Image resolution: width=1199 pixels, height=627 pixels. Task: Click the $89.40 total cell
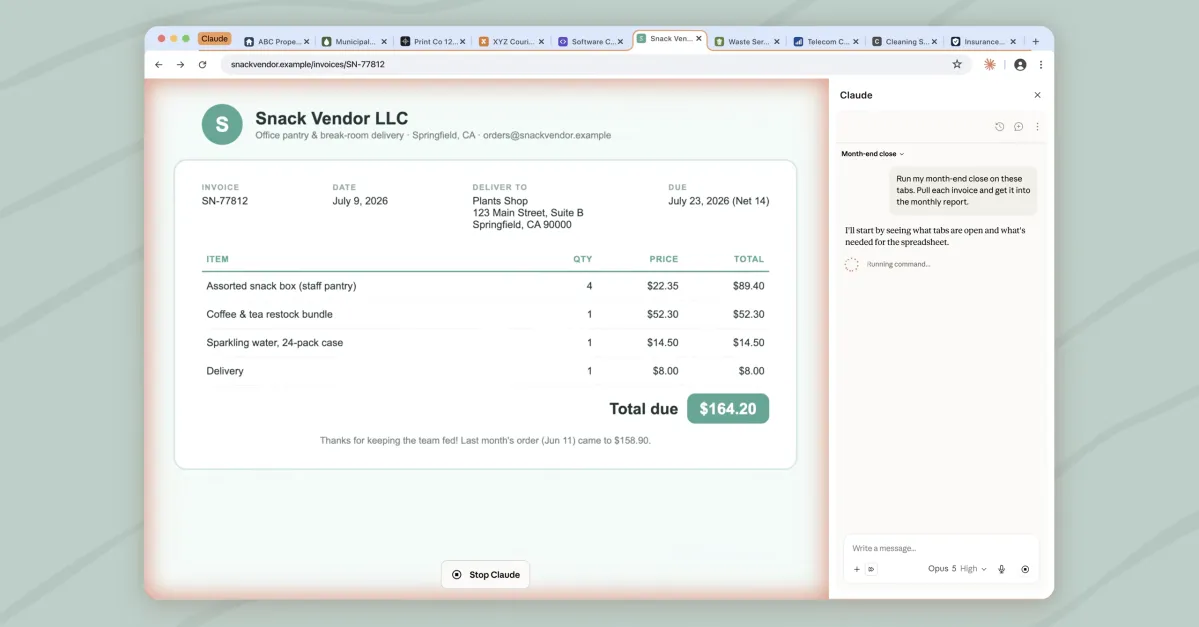tap(749, 286)
